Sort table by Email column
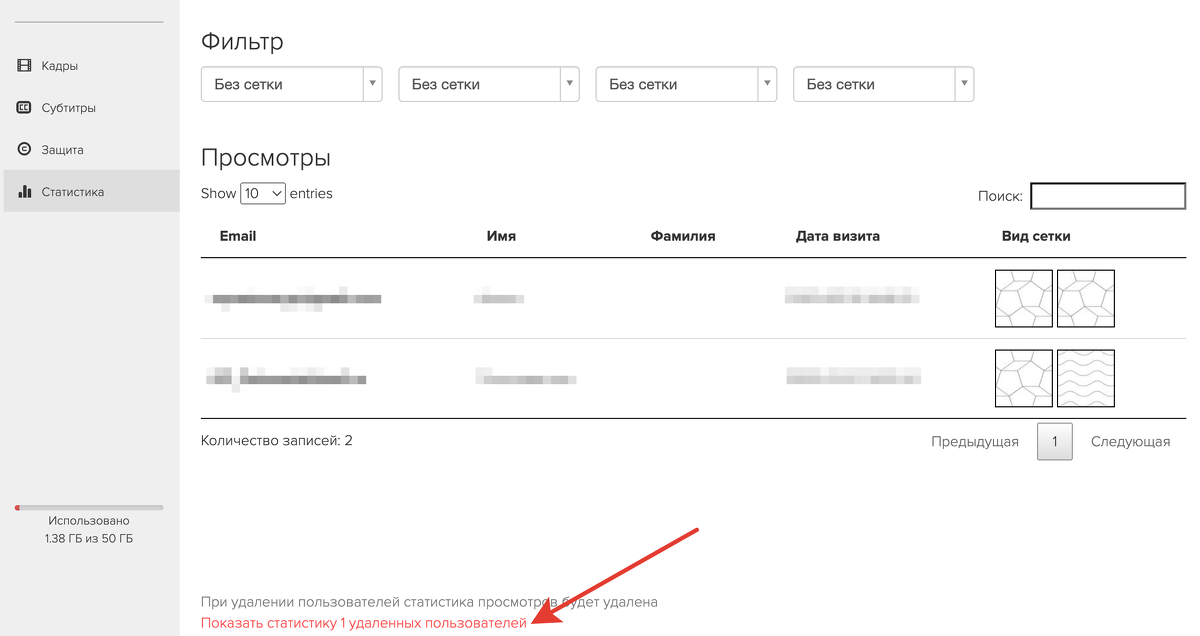 click(238, 236)
